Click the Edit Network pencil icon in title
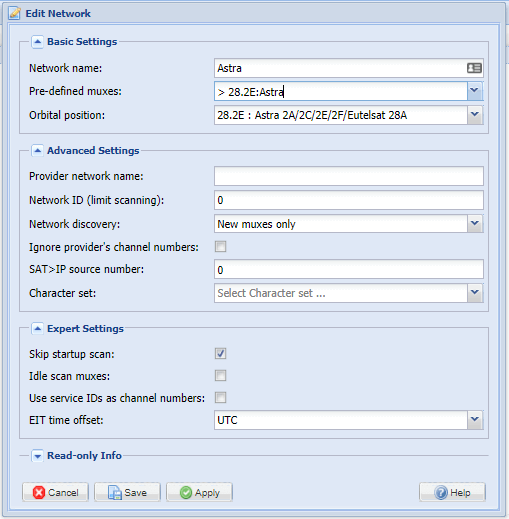Viewport: 509px width, 519px height. (x=15, y=13)
